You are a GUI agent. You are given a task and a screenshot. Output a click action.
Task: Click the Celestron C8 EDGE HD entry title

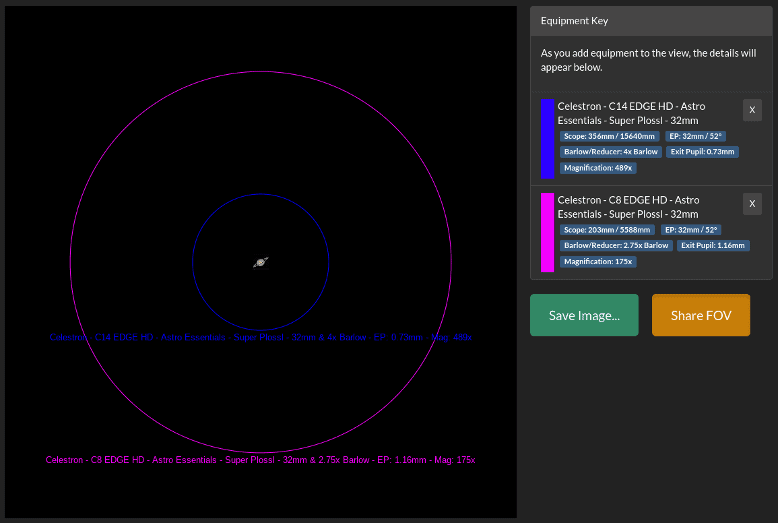tap(628, 207)
